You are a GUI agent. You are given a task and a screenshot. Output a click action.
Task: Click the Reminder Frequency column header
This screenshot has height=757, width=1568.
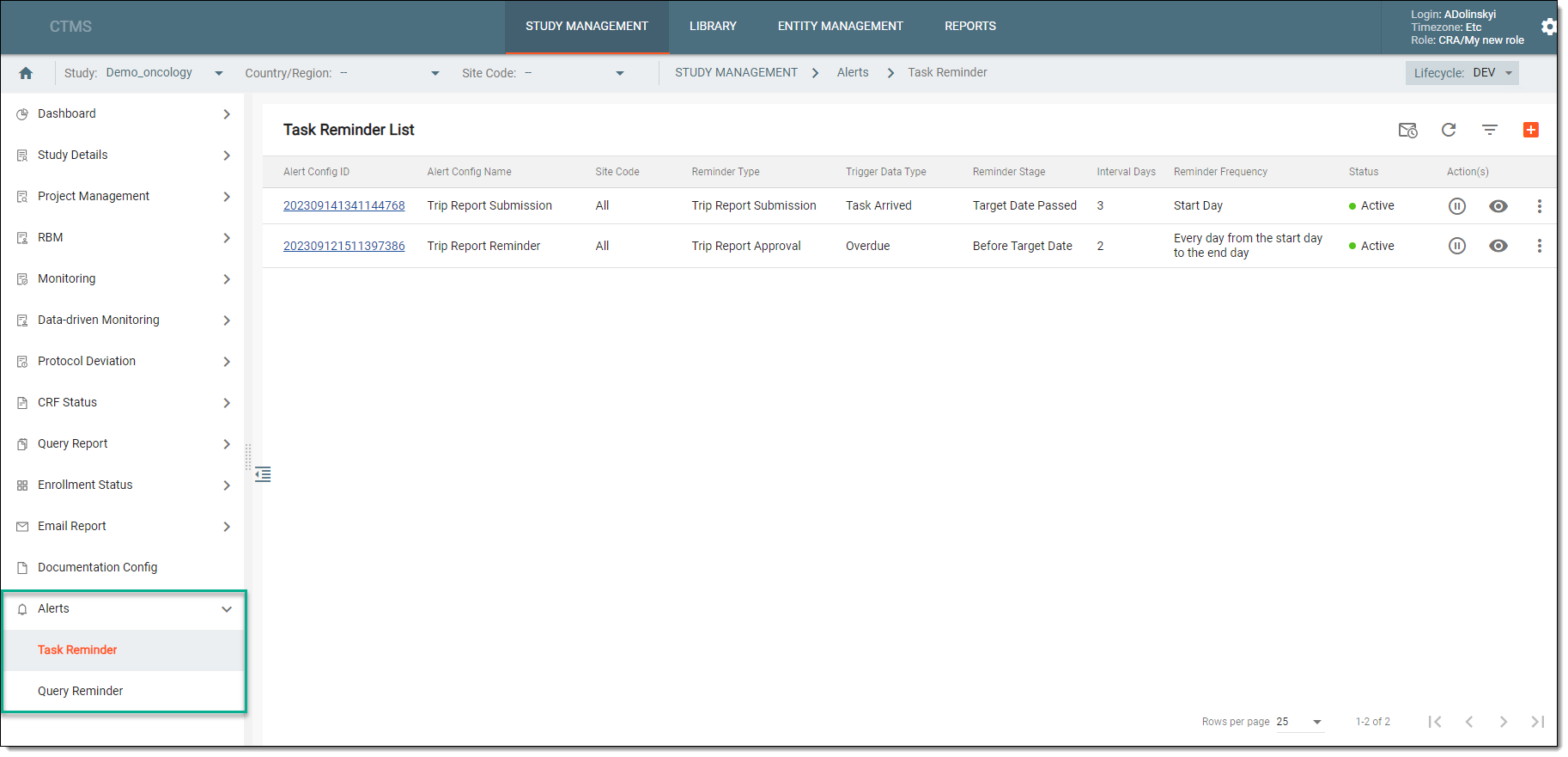1220,172
